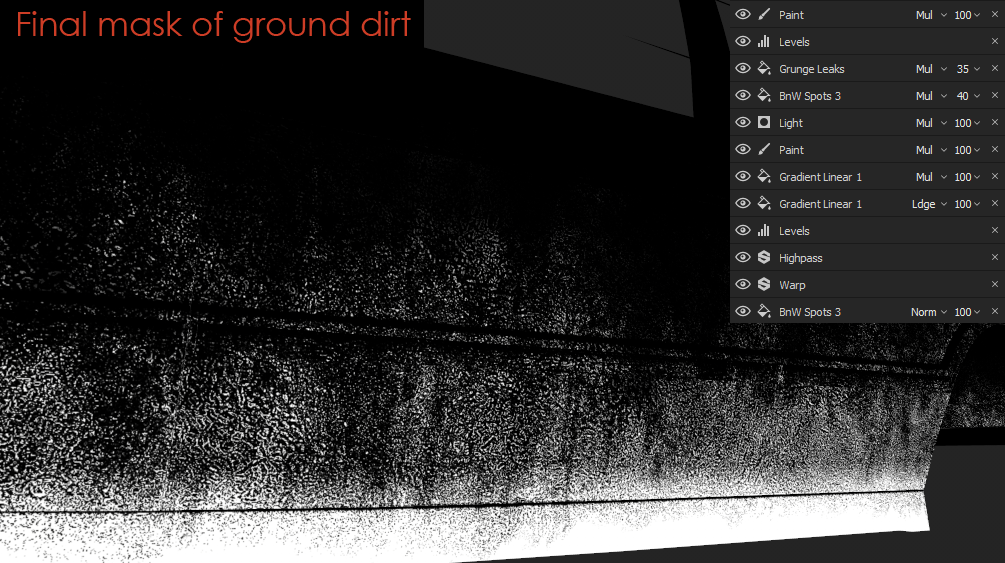This screenshot has height=563, width=1005.
Task: Delete the Highpass filter
Action: (995, 257)
